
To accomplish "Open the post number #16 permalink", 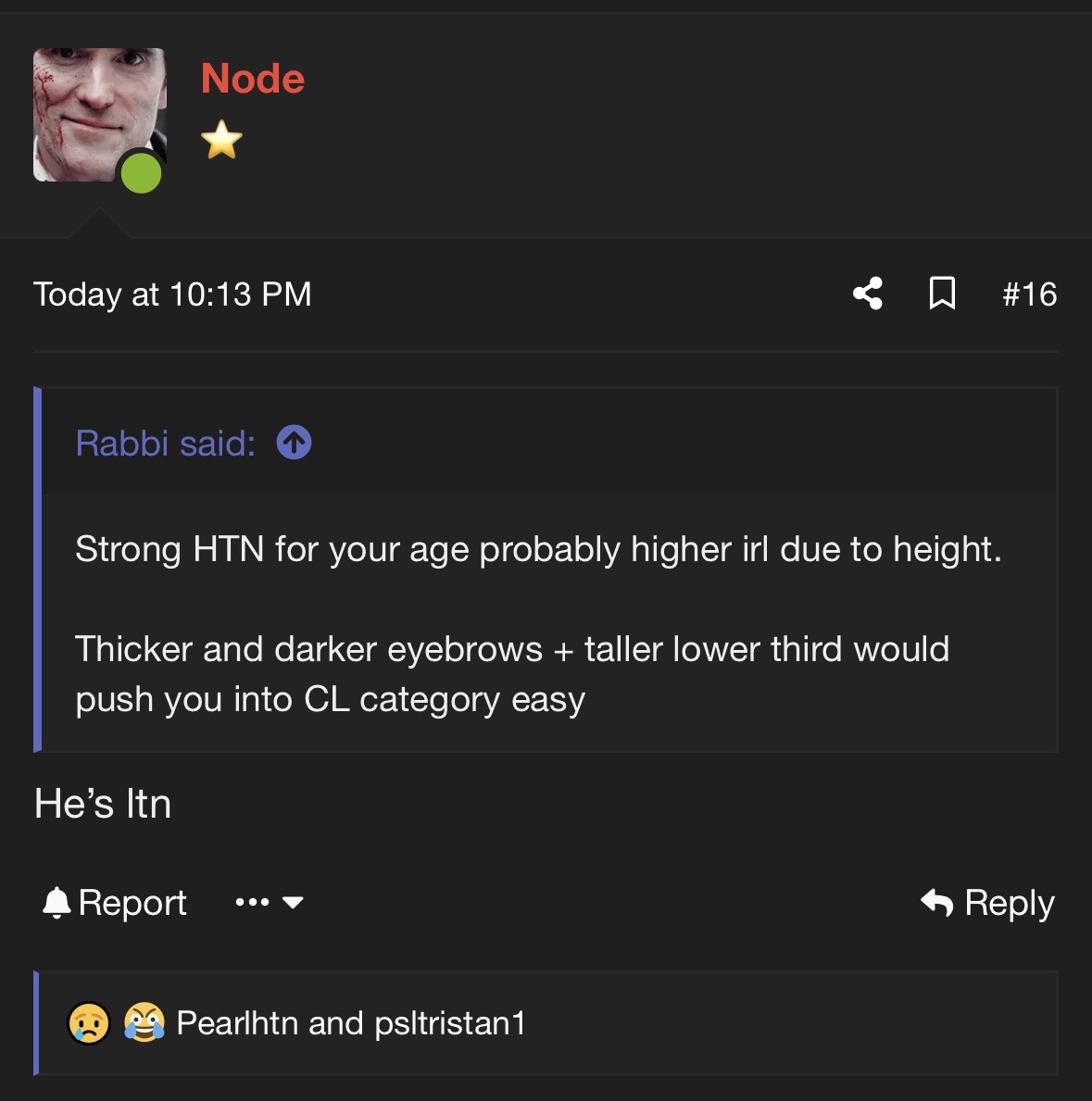I will coord(1029,294).
